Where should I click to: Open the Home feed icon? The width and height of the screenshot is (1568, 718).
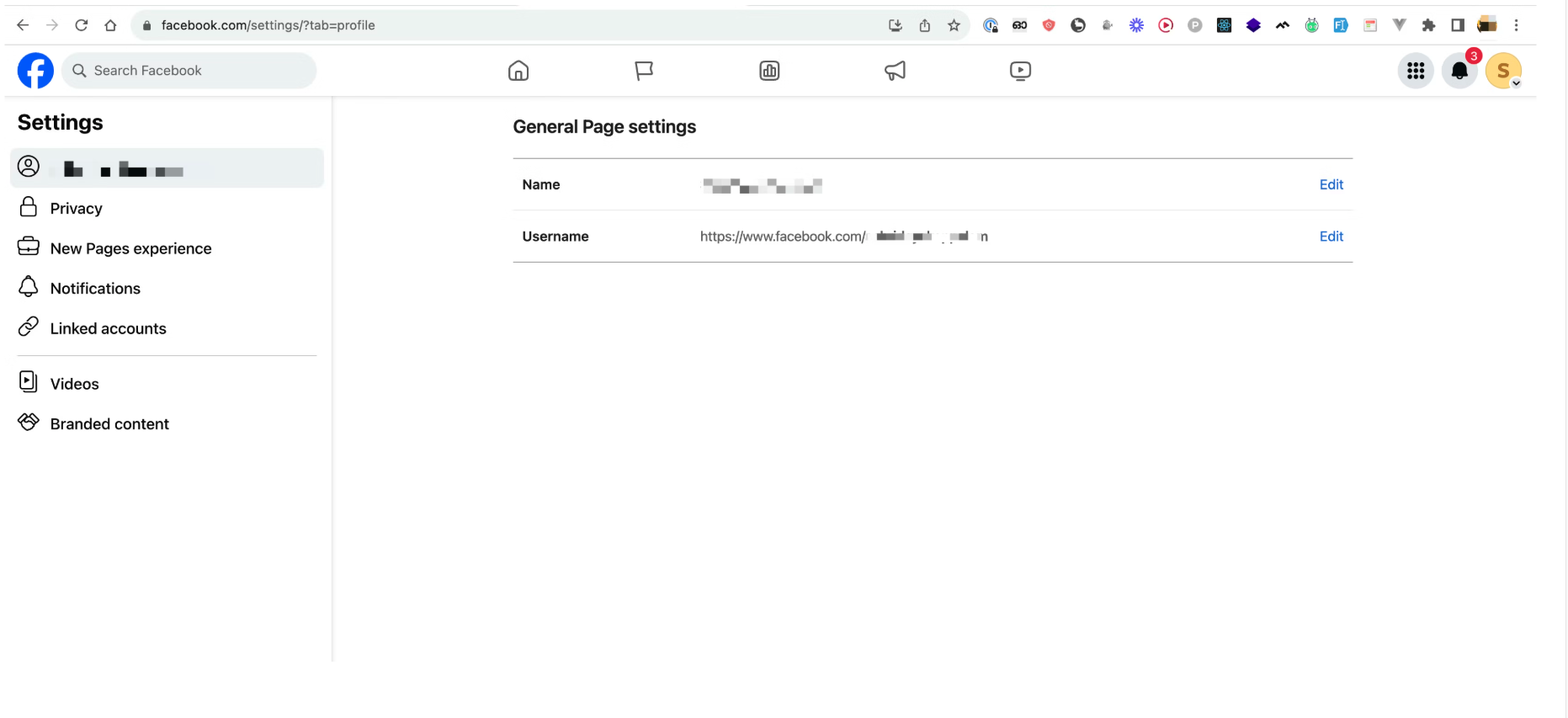(x=518, y=71)
